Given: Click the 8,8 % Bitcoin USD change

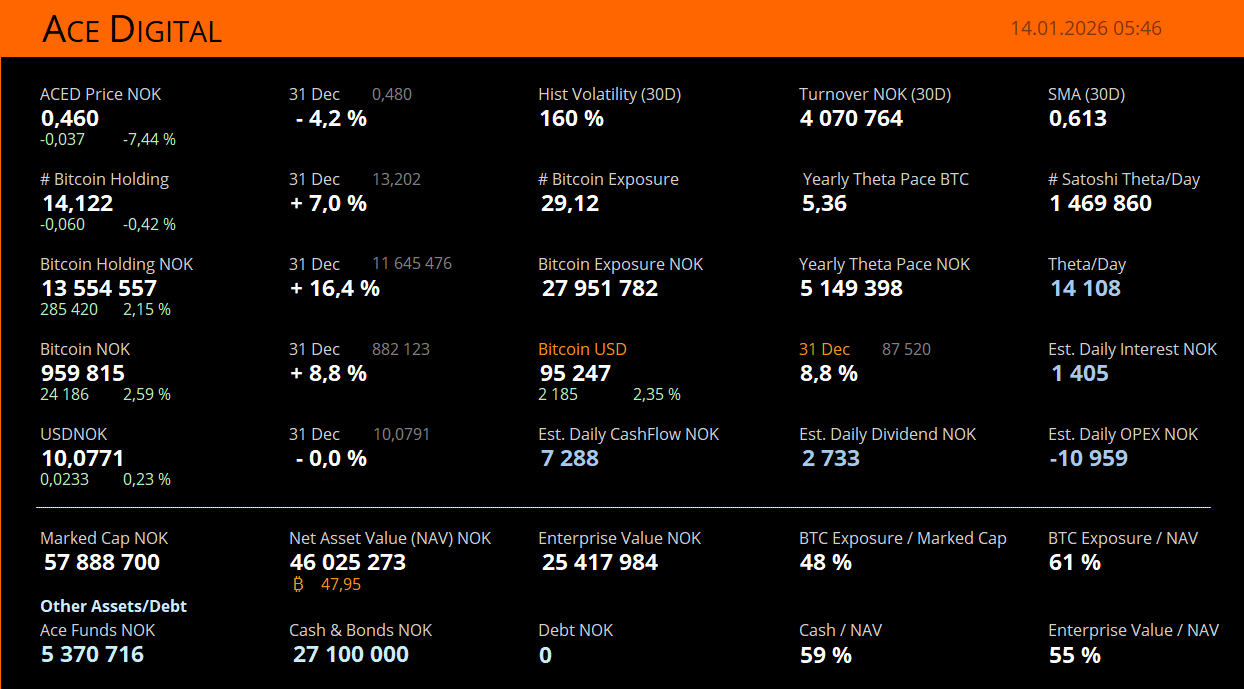Looking at the screenshot, I should click(829, 373).
